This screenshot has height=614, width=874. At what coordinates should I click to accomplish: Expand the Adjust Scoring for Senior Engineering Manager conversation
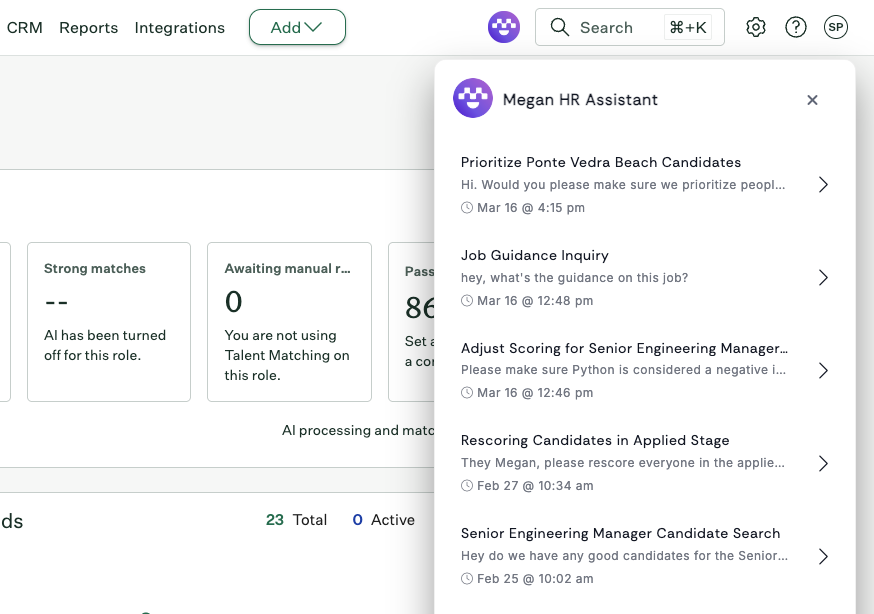click(x=823, y=370)
